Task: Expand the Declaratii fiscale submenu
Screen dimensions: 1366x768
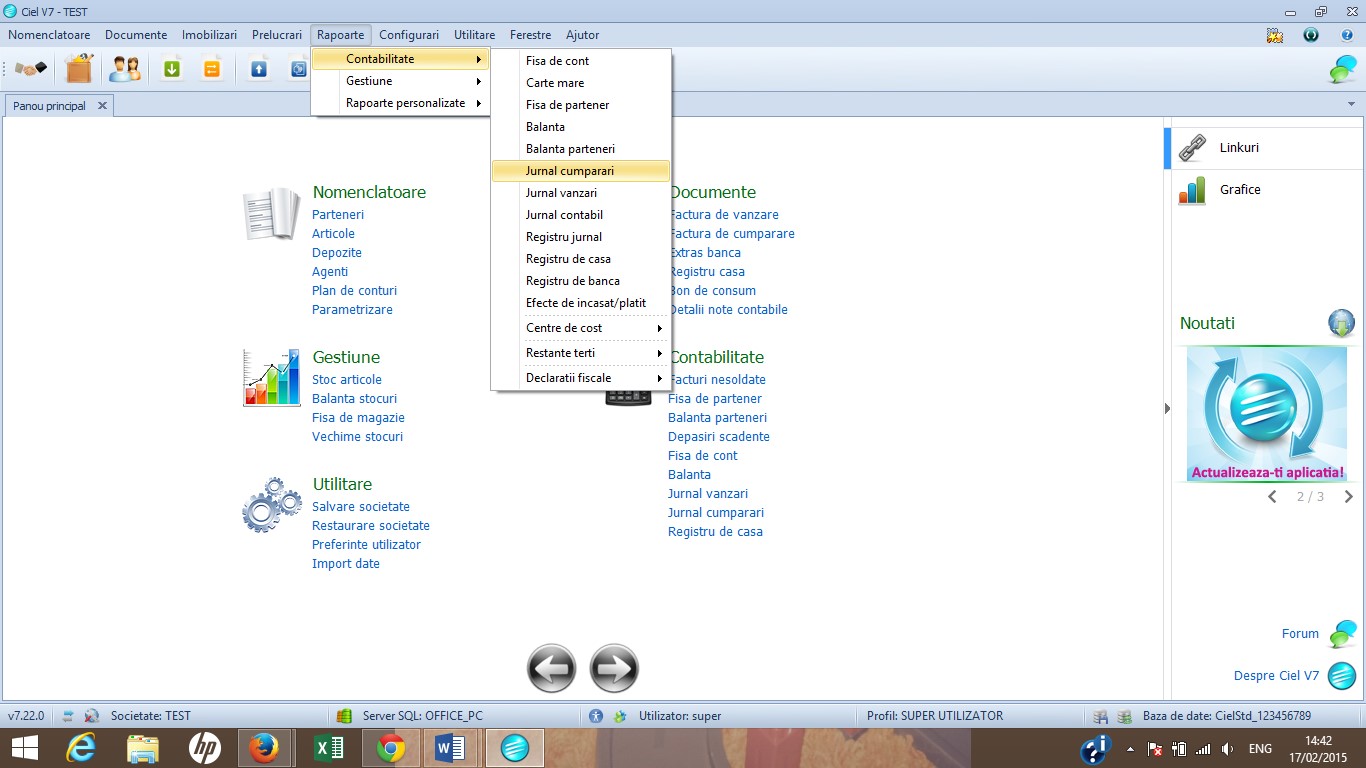Action: [x=581, y=378]
